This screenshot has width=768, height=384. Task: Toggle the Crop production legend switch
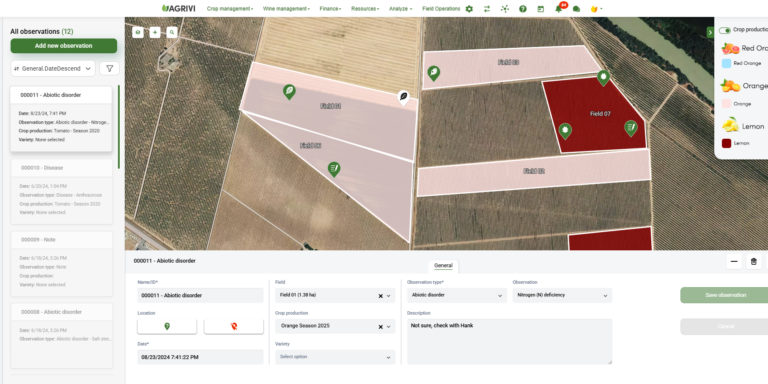[725, 30]
